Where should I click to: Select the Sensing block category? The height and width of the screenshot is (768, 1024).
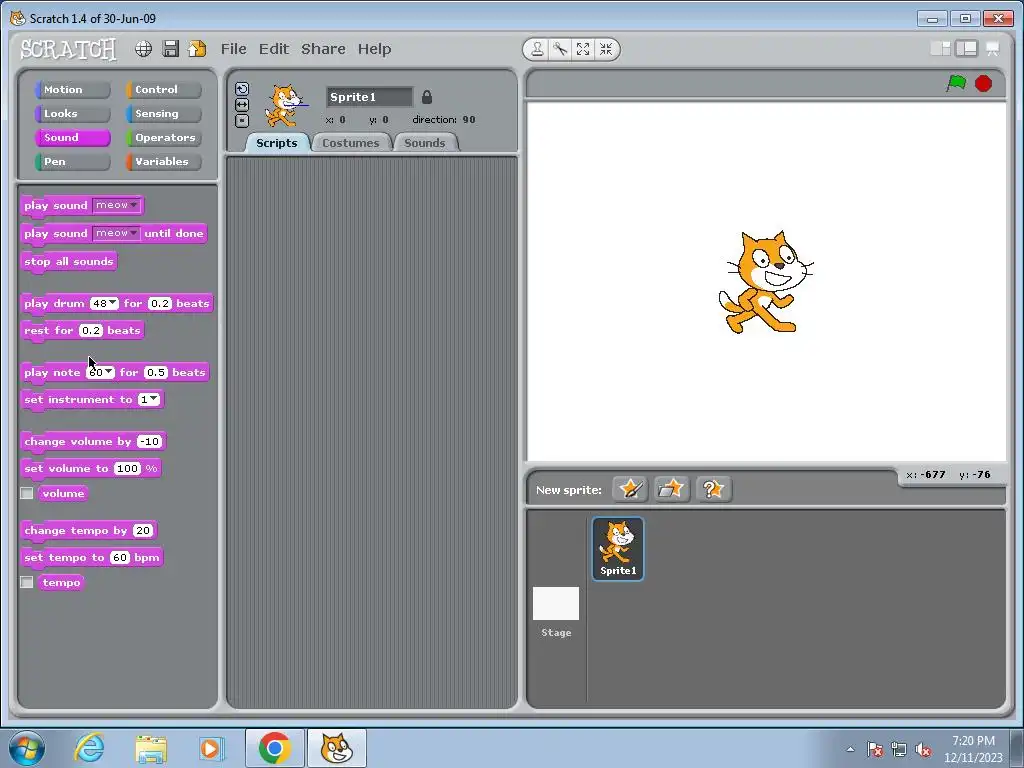[164, 114]
